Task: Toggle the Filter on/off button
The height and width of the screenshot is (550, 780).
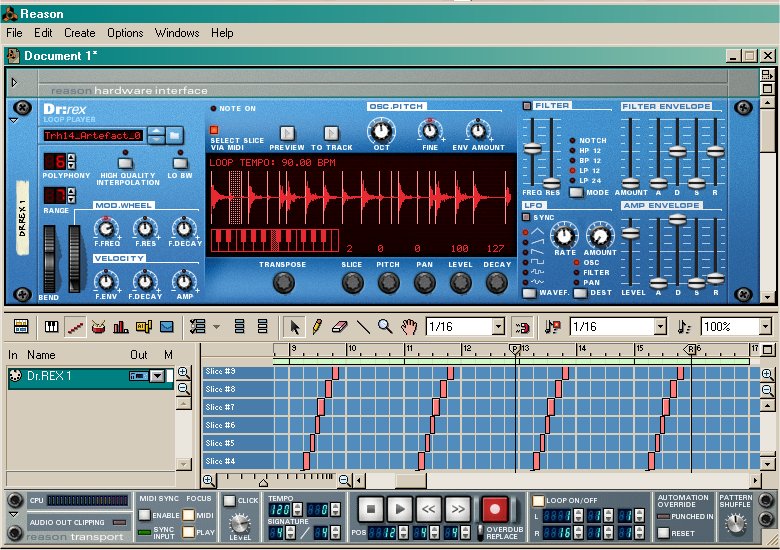Action: click(x=527, y=105)
